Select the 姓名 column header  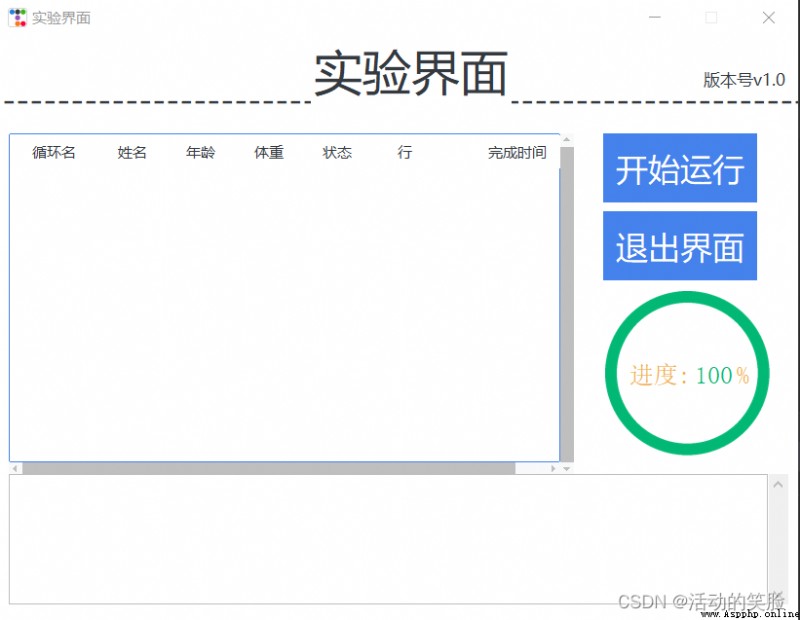[x=132, y=152]
